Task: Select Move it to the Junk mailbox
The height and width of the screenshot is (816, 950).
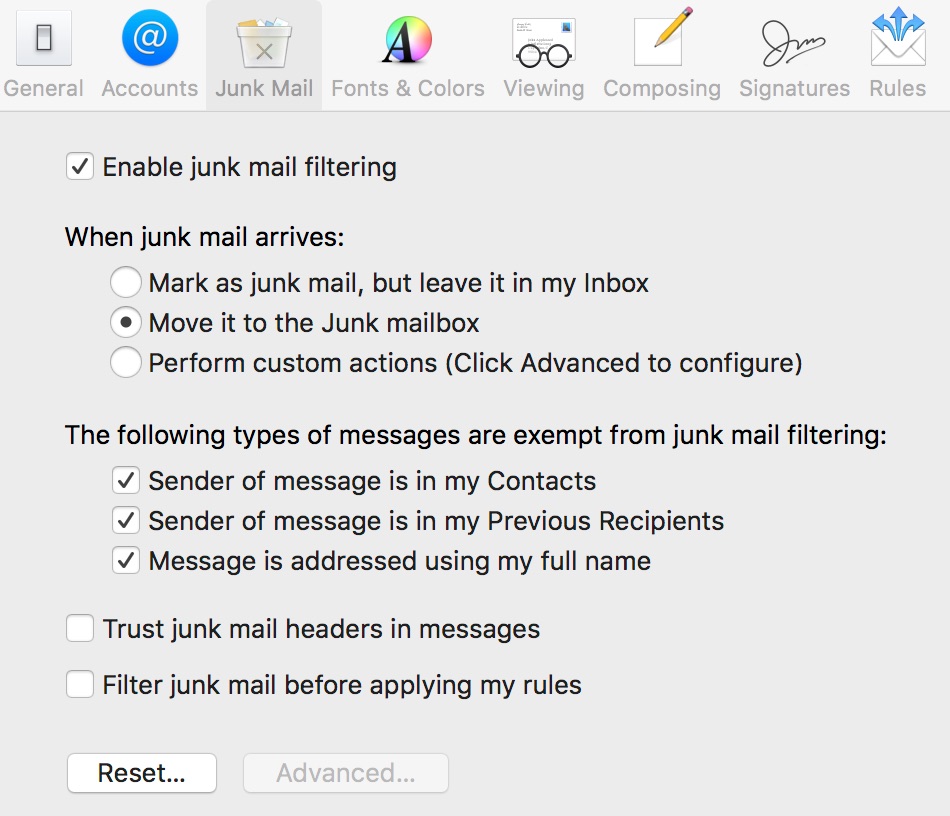Action: click(x=126, y=322)
